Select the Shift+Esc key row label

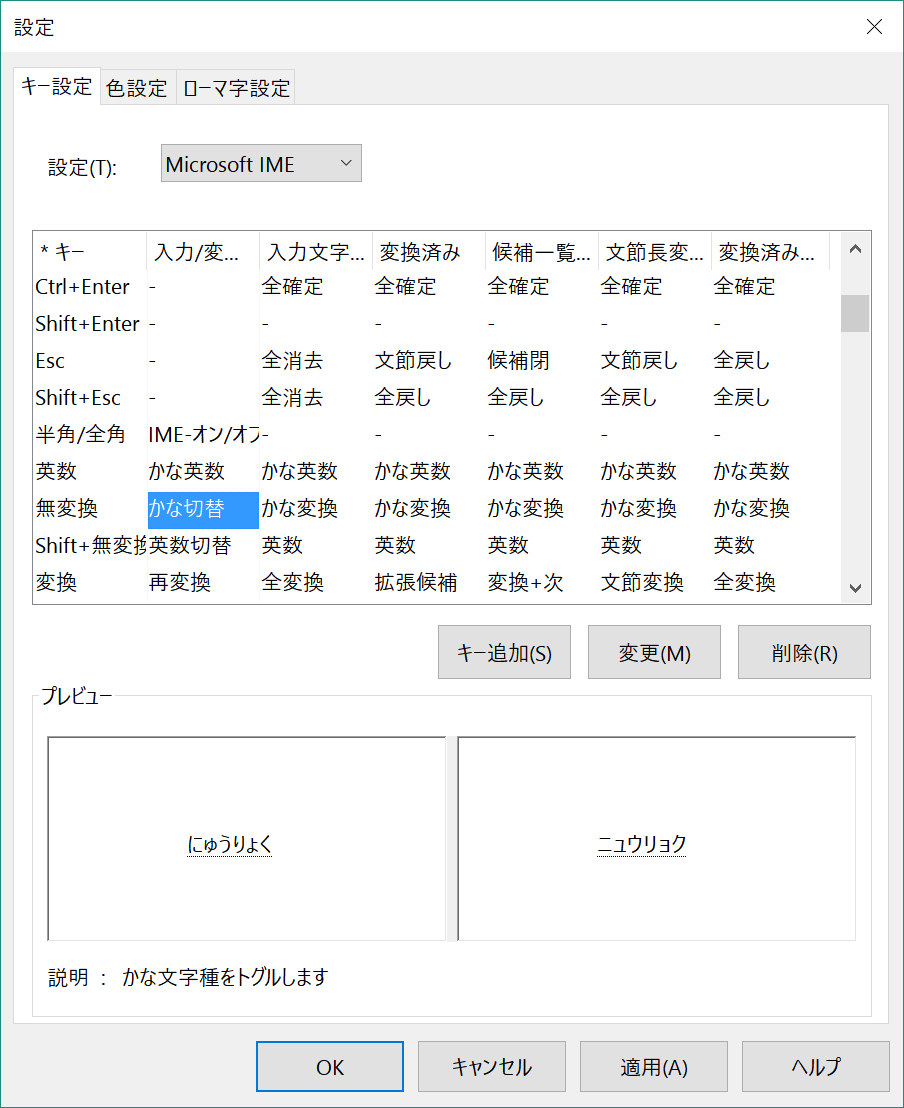(78, 398)
